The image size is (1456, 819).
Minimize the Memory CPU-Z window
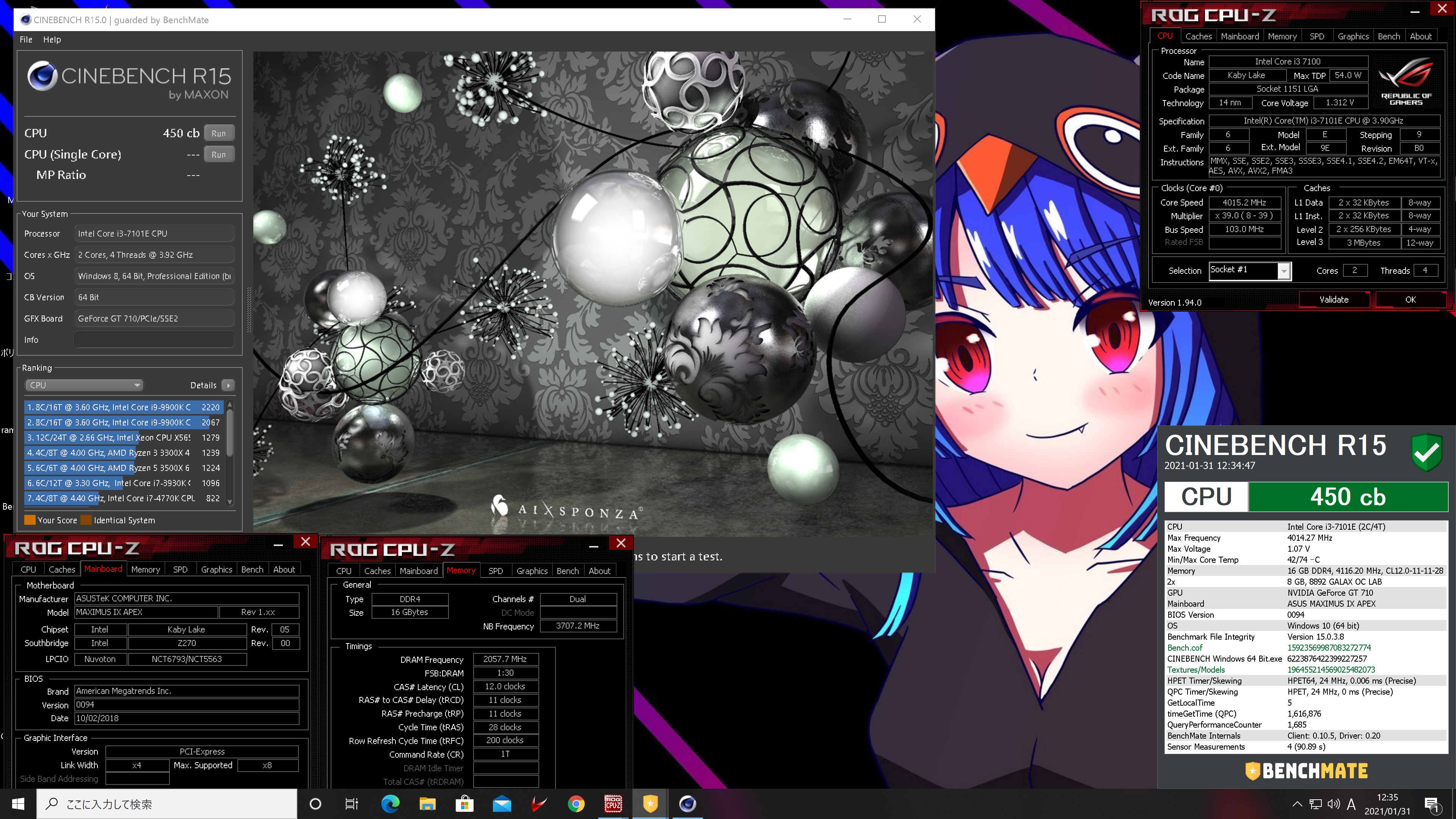click(593, 546)
